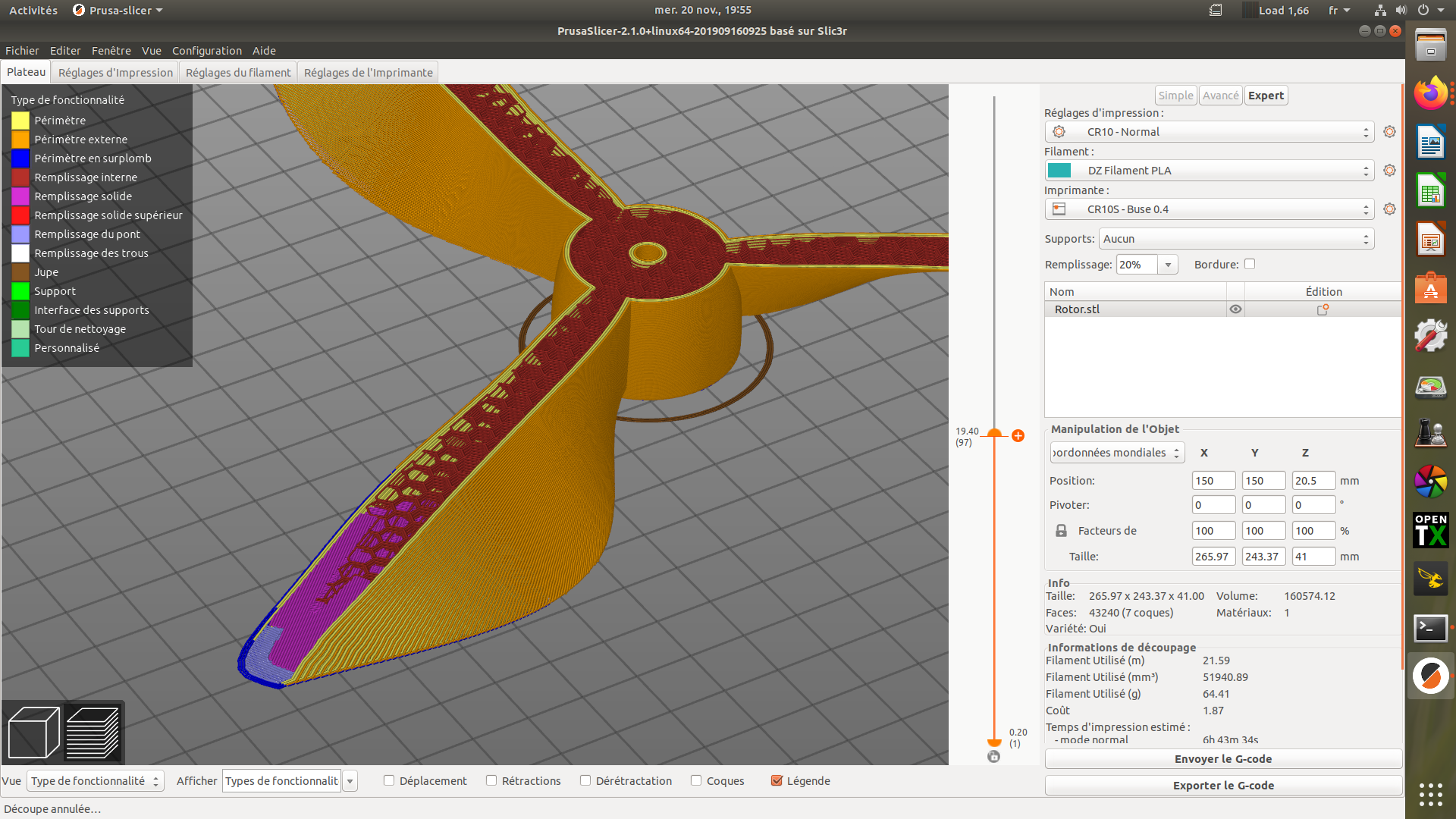This screenshot has height=819, width=1456.
Task: Toggle visibility eye for Rotor.stl
Action: click(1235, 309)
